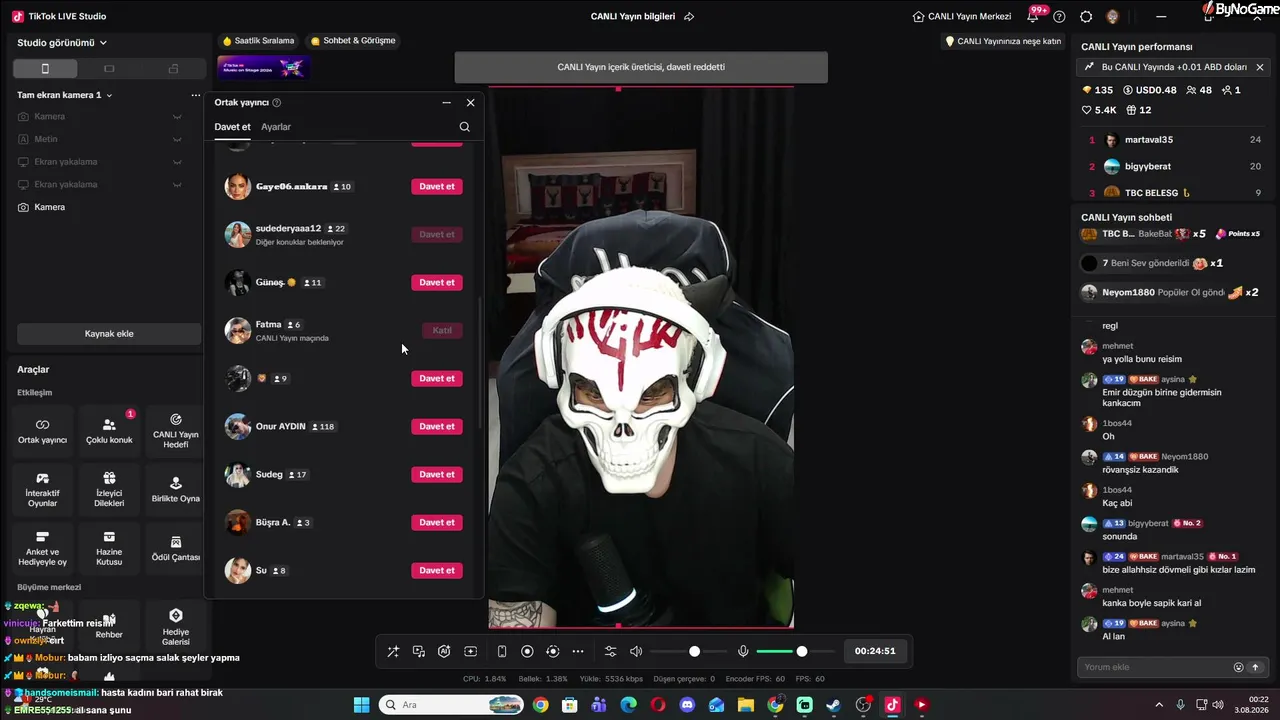Open Ödül Çantası tool
The image size is (1280, 720).
click(176, 549)
